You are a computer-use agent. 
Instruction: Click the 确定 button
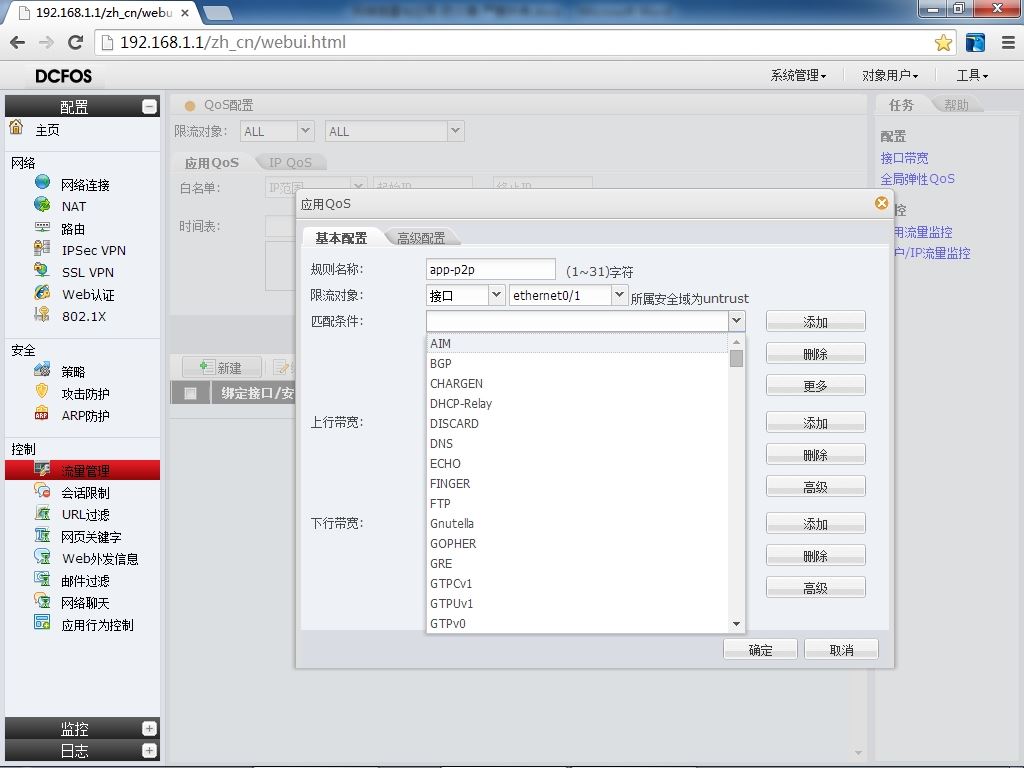pos(760,650)
